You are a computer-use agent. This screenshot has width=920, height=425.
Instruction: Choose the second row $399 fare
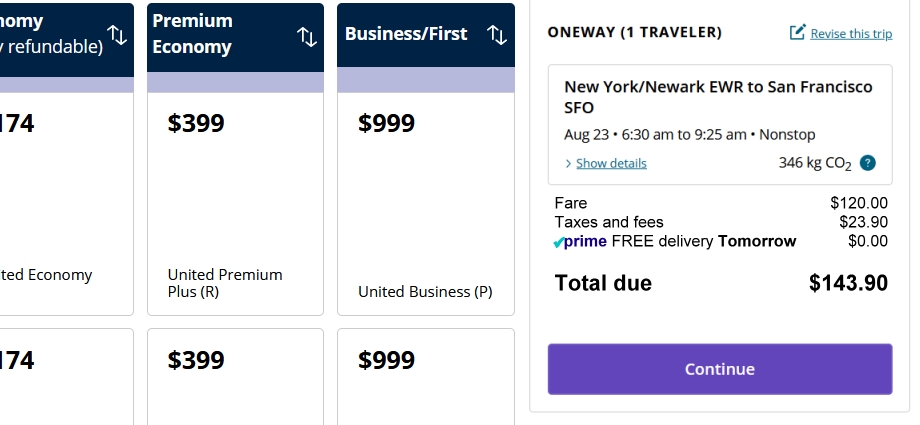click(235, 376)
